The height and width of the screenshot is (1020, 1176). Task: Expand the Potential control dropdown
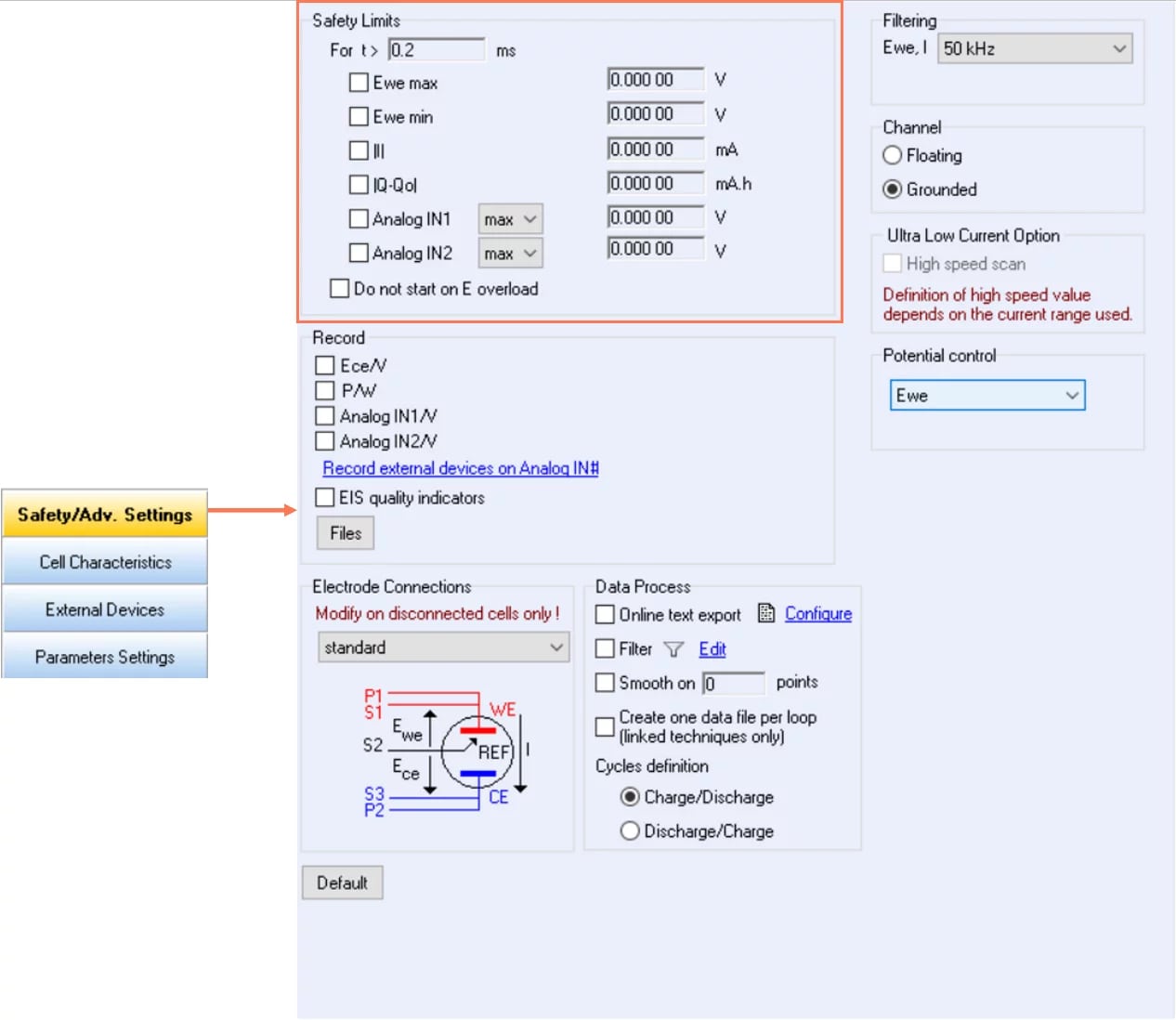click(x=987, y=395)
